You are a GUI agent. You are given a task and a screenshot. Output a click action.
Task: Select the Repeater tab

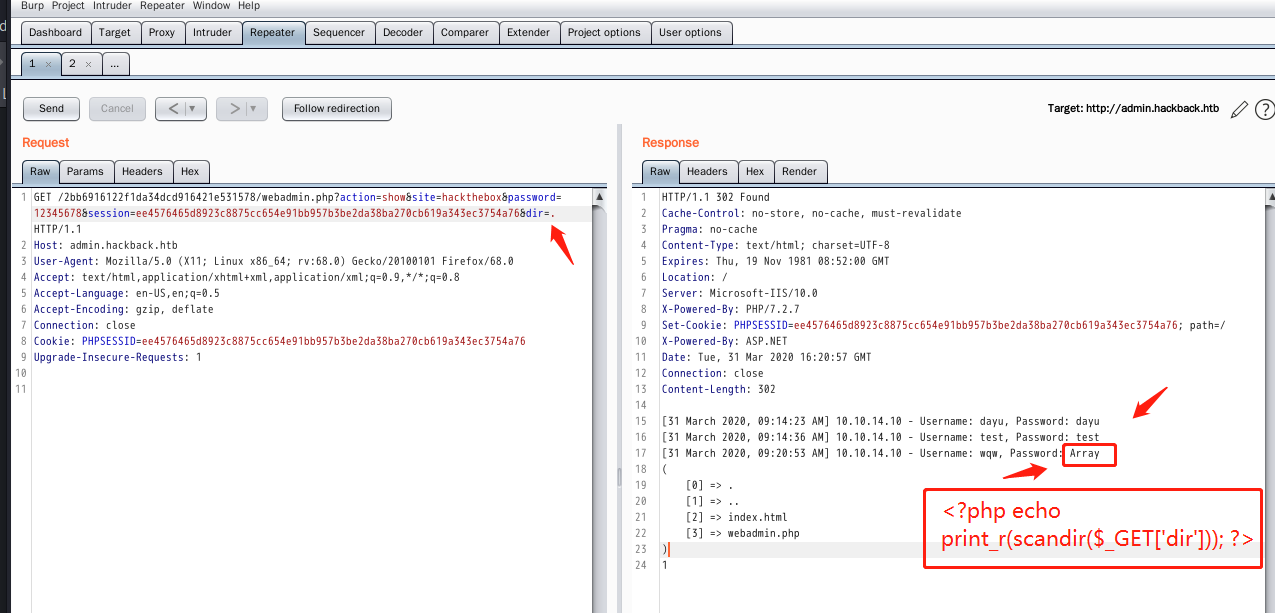(x=273, y=33)
